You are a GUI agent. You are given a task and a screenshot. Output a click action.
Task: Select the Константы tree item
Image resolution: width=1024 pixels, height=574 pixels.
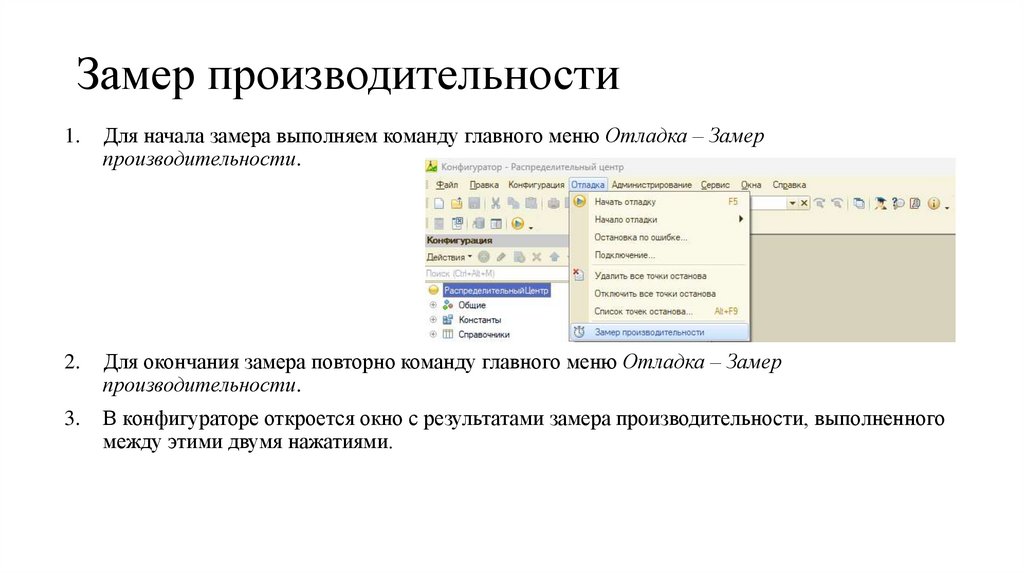(x=479, y=320)
